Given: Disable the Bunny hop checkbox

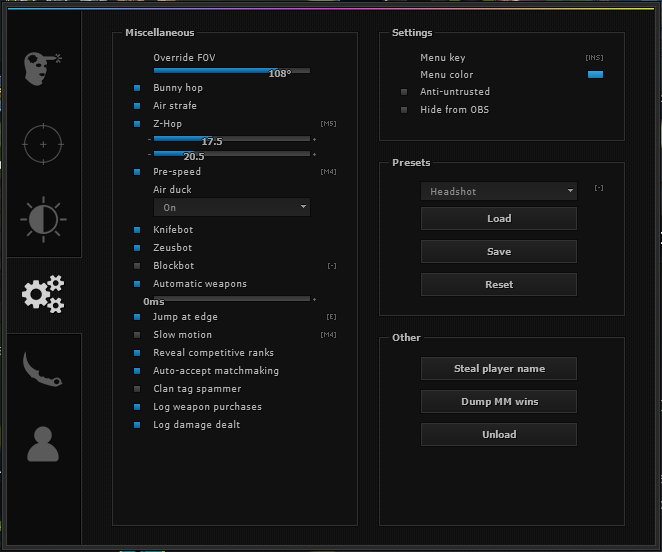Looking at the screenshot, I should click(137, 88).
